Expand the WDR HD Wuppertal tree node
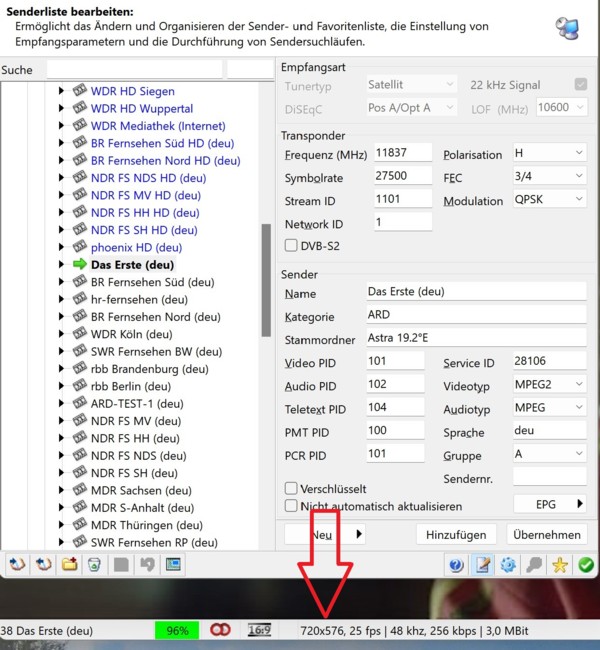This screenshot has height=650, width=600. (61, 108)
